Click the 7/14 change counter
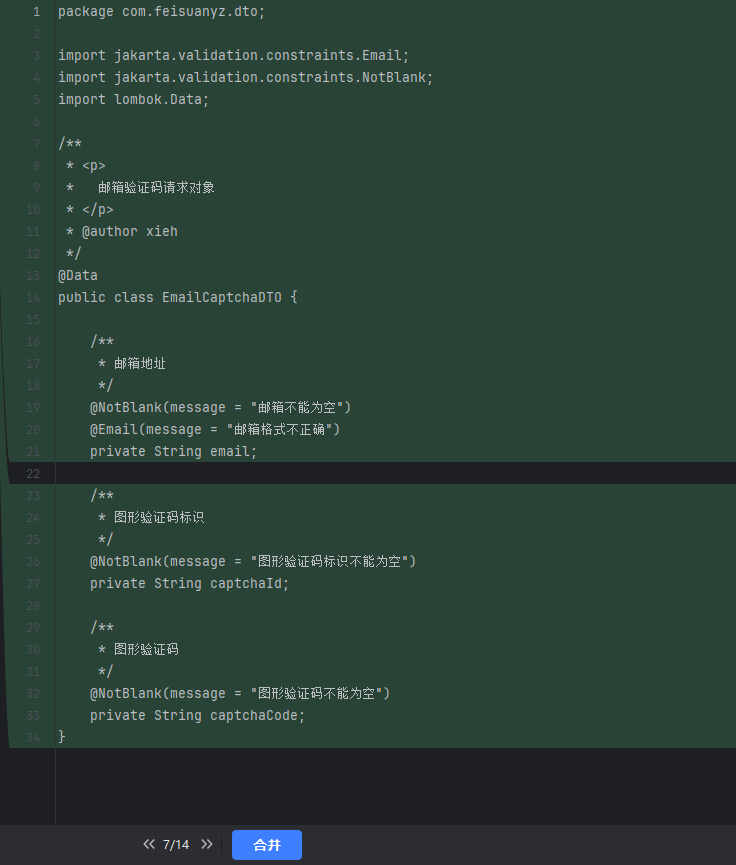Viewport: 736px width, 865px height. [x=176, y=845]
